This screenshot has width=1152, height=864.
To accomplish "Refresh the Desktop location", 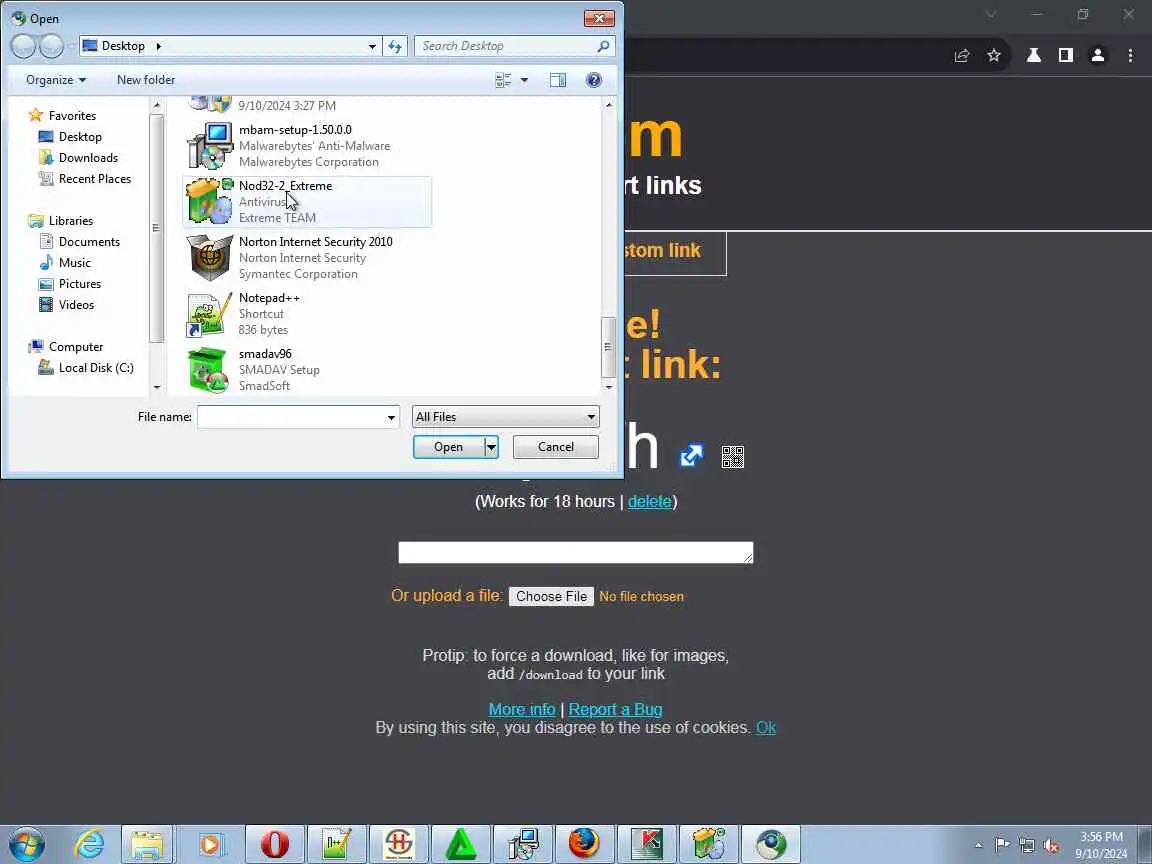I will pyautogui.click(x=395, y=46).
